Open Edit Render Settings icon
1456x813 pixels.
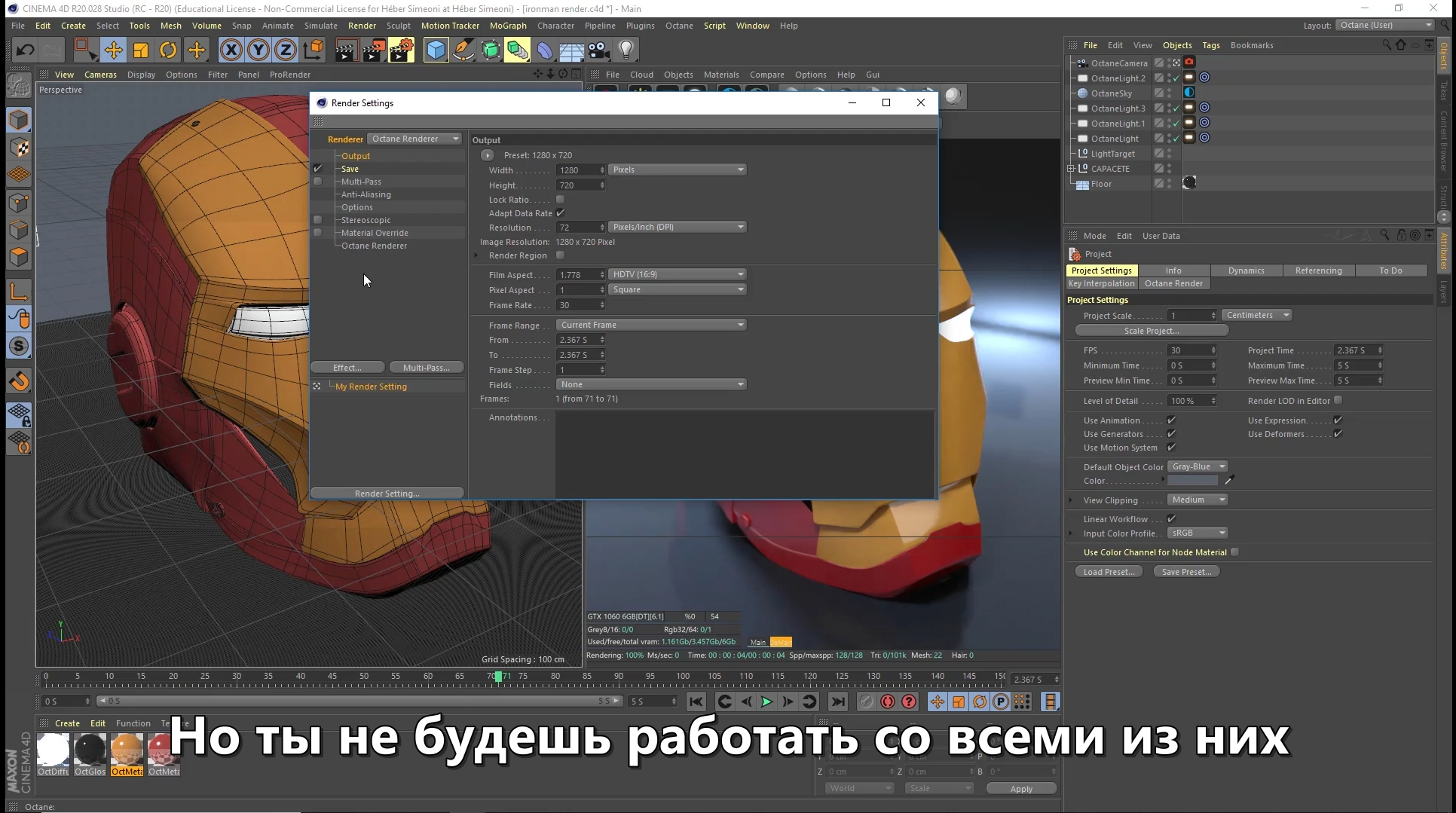[401, 50]
